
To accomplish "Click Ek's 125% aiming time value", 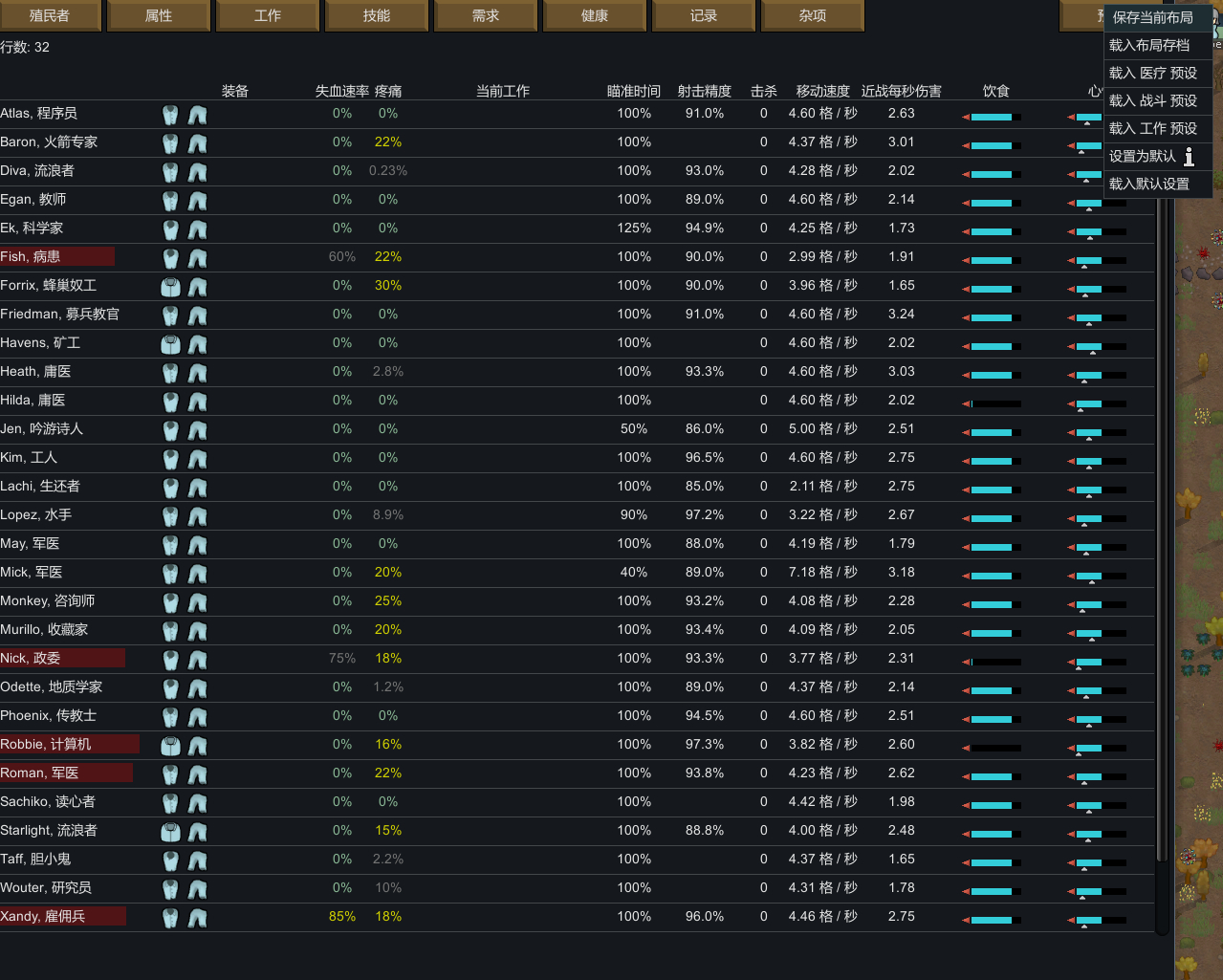I will point(634,228).
